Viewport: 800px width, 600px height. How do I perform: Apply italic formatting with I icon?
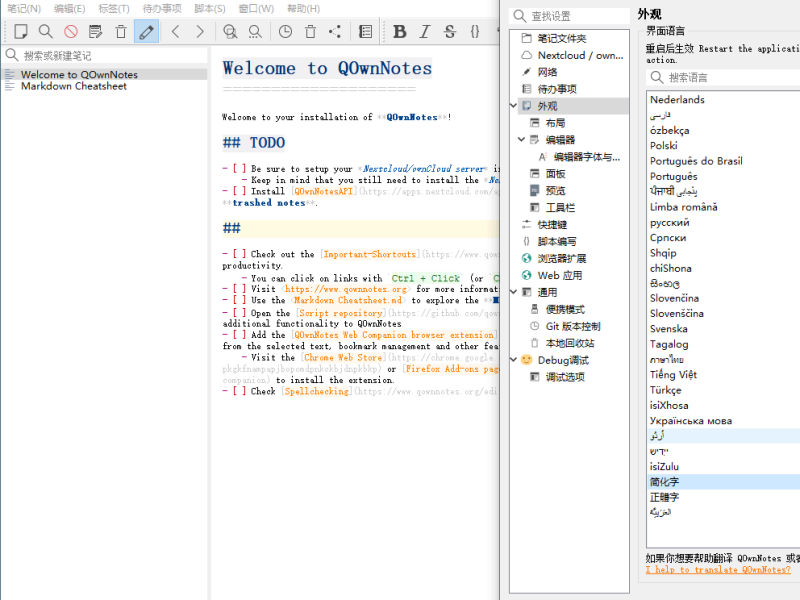click(x=424, y=32)
